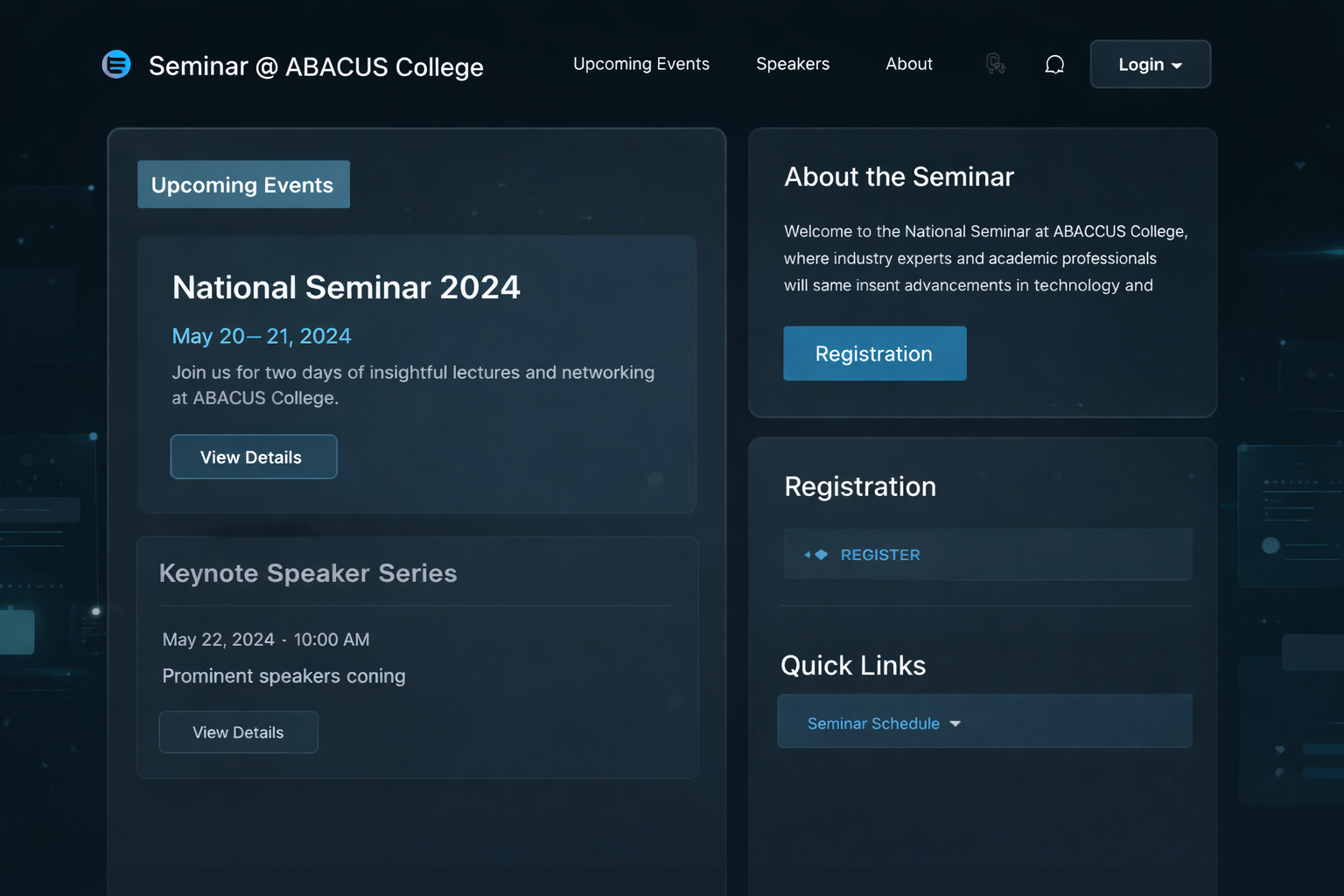
Task: Go to Upcoming Events in navigation bar
Action: click(x=640, y=64)
